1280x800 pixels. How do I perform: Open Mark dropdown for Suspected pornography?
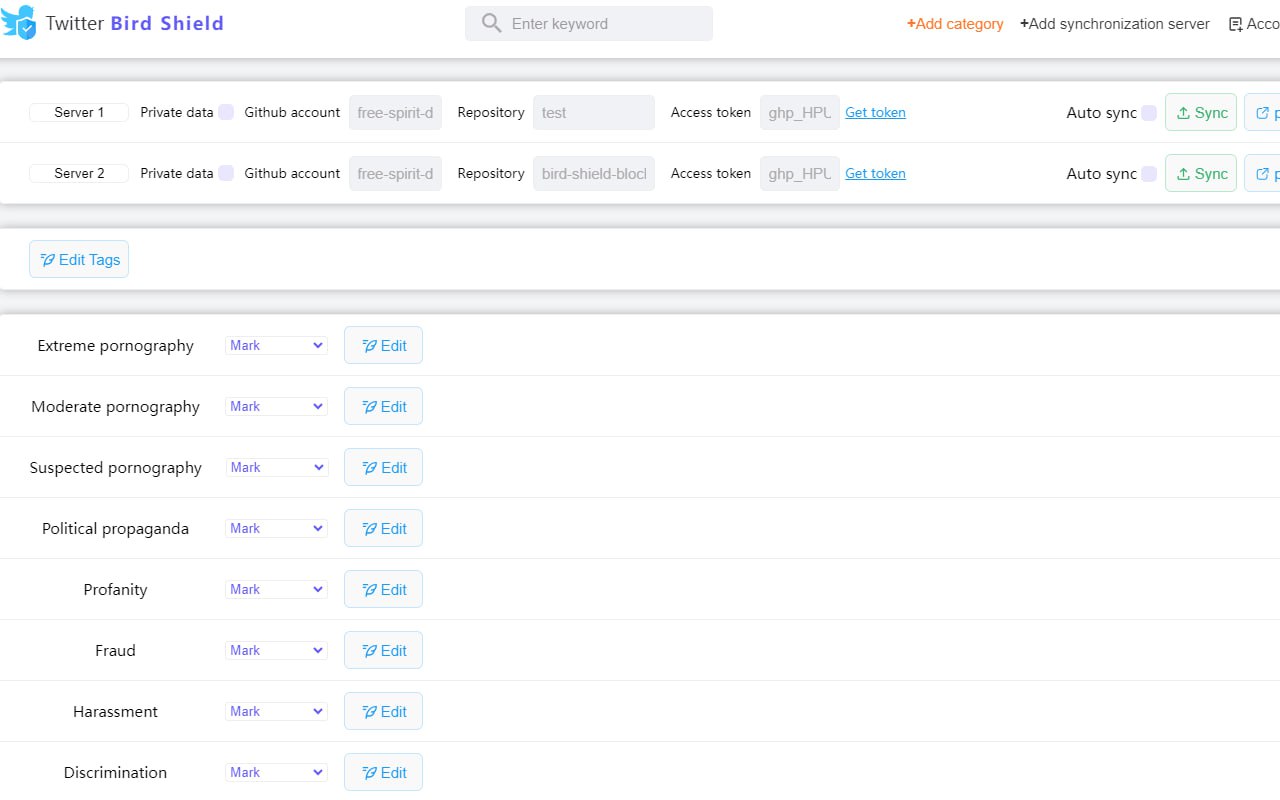[x=276, y=467]
